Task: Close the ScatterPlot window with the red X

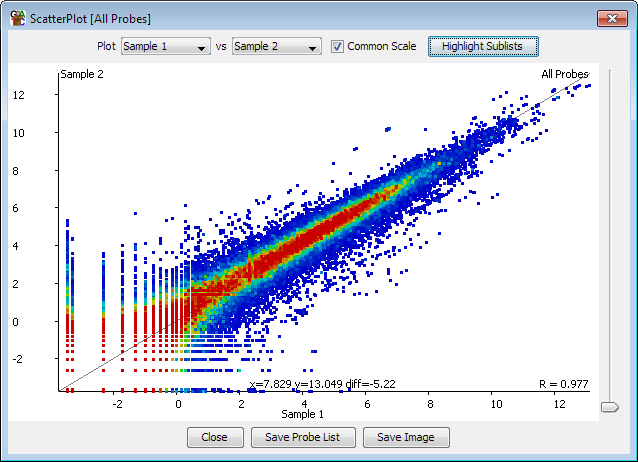Action: point(610,17)
